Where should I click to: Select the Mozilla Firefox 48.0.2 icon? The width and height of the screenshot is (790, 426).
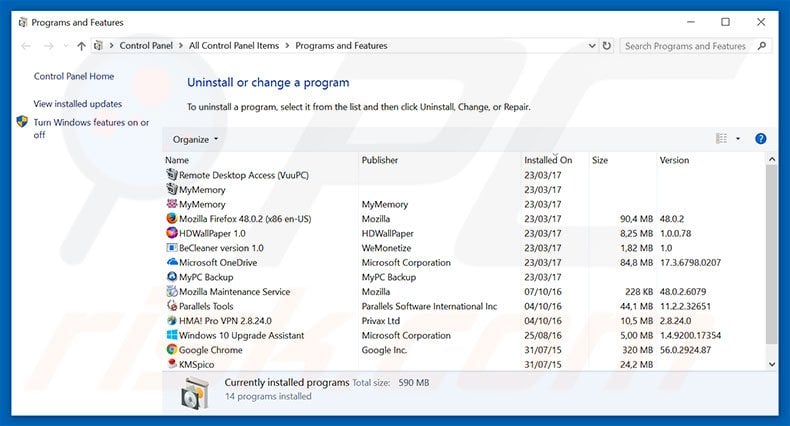pyautogui.click(x=172, y=219)
